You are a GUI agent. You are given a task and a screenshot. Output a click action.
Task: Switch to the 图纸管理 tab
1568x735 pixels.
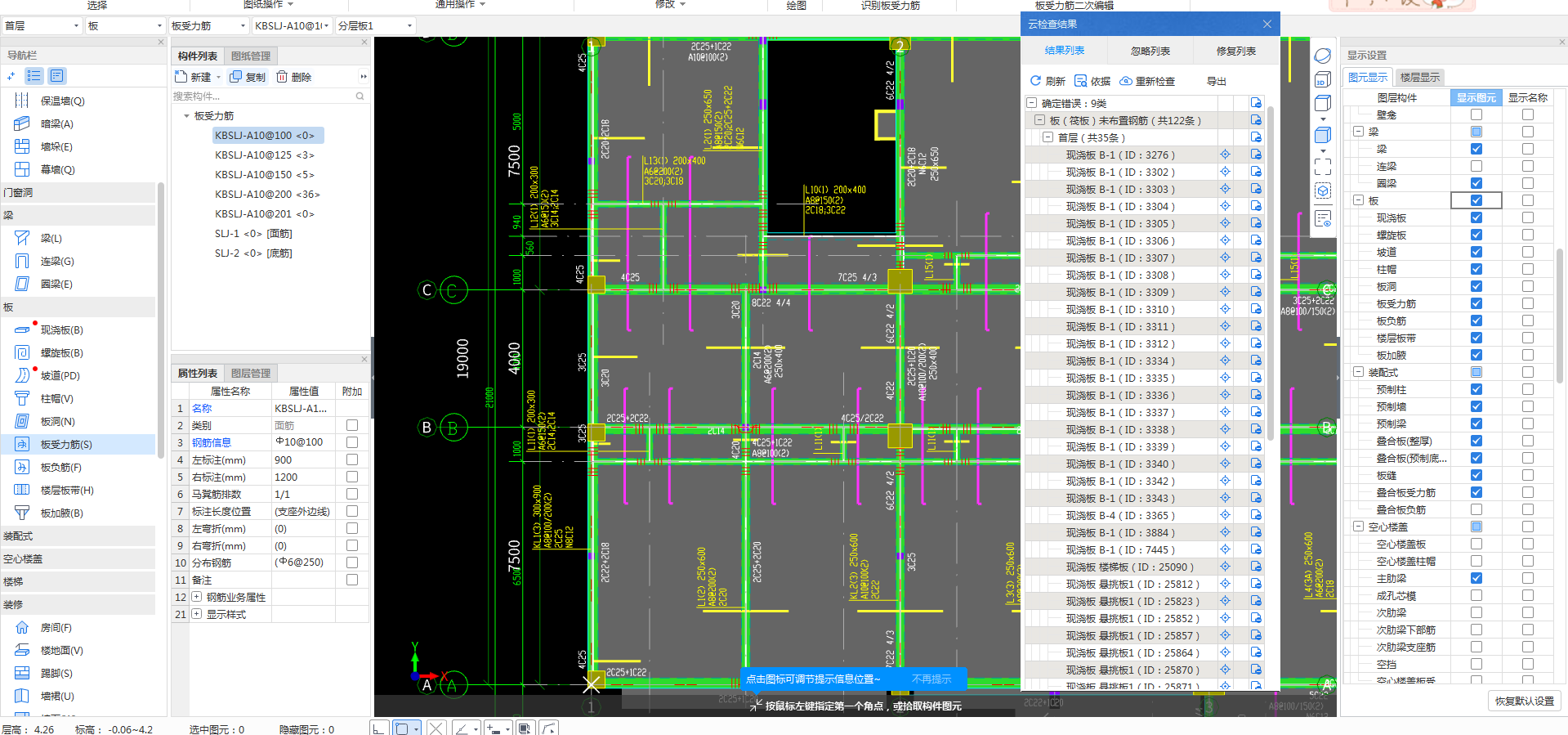point(250,56)
